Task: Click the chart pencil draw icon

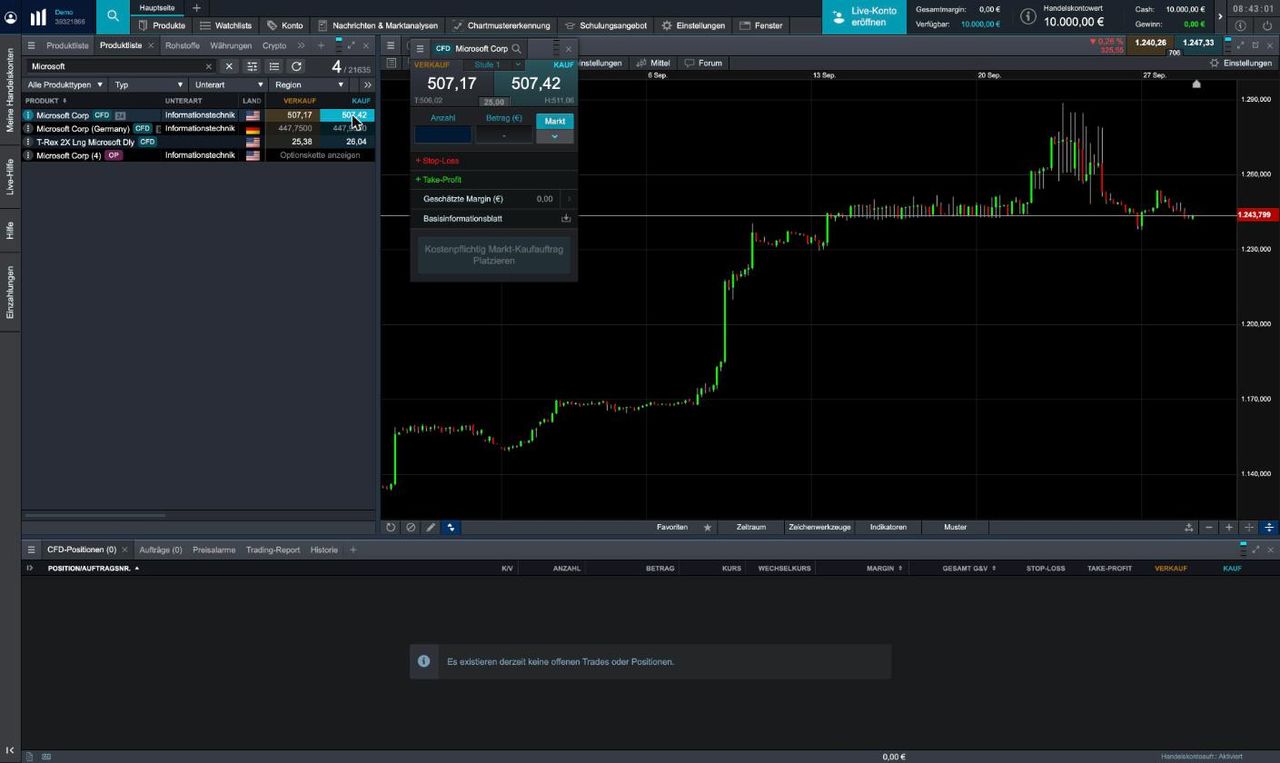Action: pyautogui.click(x=431, y=527)
